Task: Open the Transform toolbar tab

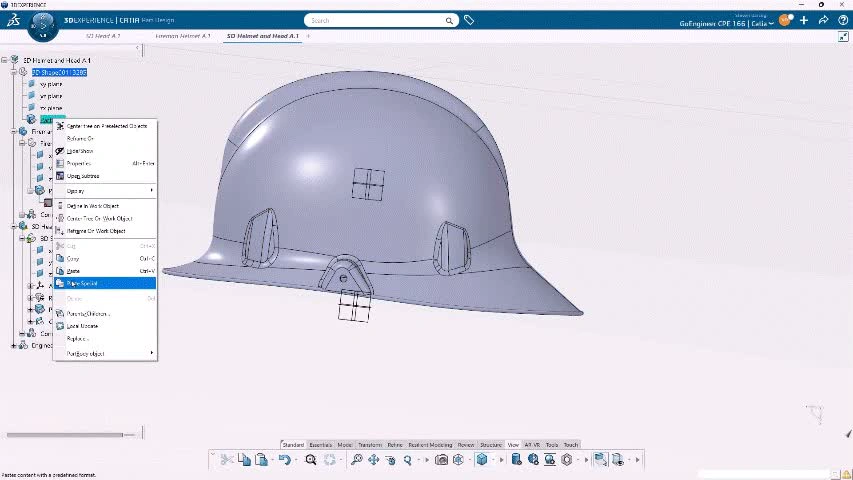Action: click(x=370, y=445)
